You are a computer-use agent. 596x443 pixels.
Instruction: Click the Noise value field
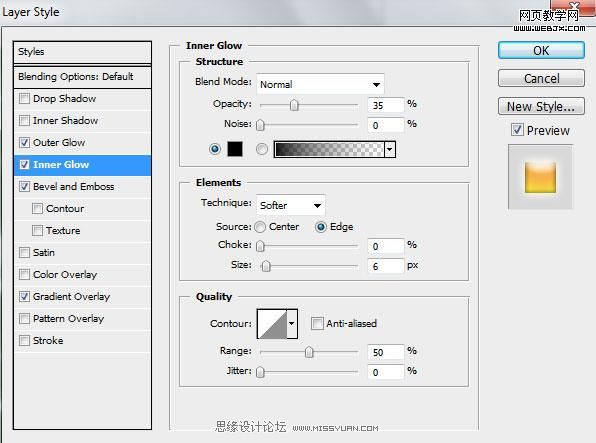point(385,125)
